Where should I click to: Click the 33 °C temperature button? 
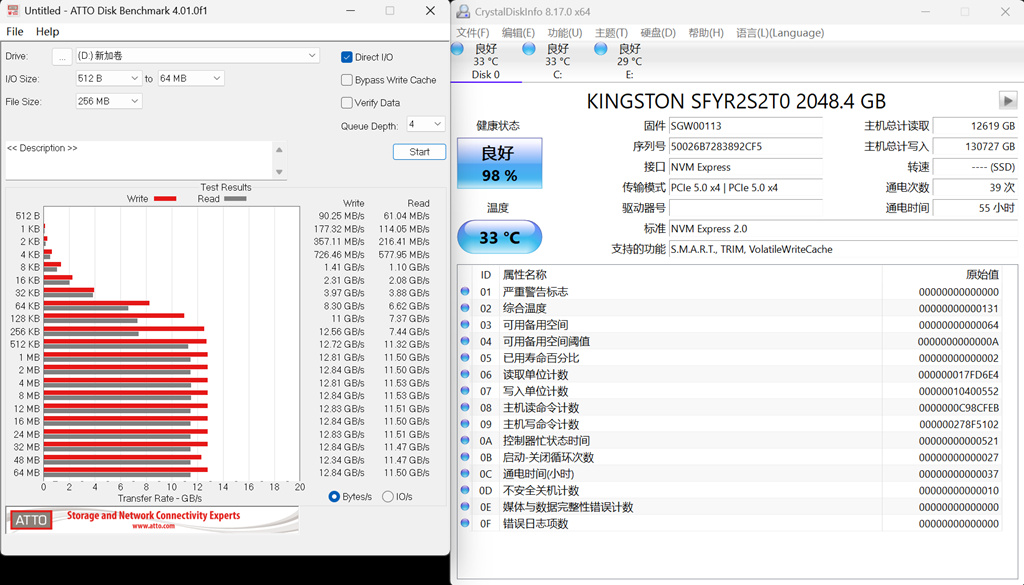point(500,237)
